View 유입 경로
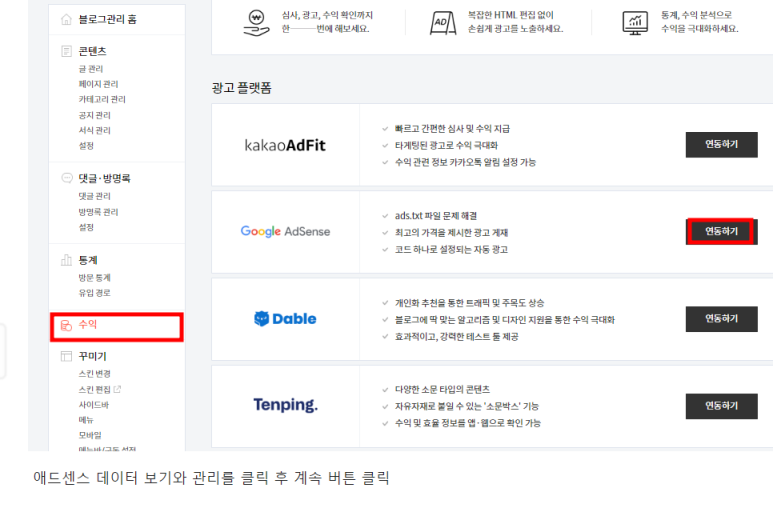 pos(95,292)
